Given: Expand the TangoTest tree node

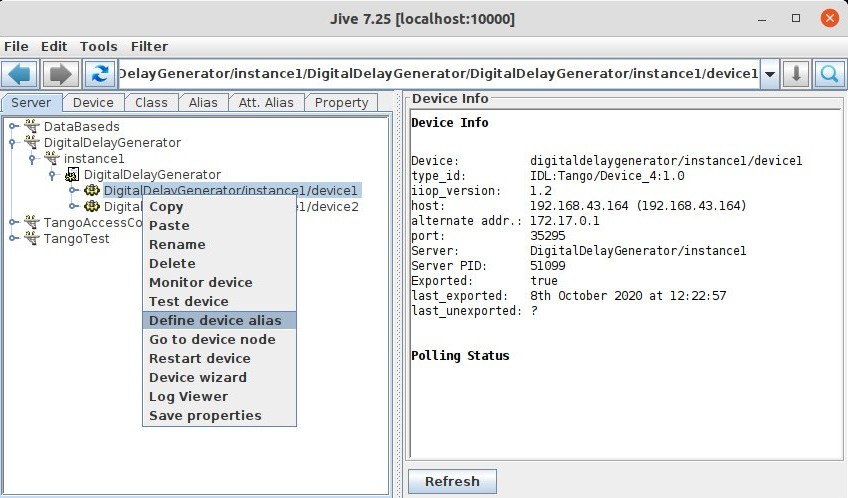Looking at the screenshot, I should 14,238.
